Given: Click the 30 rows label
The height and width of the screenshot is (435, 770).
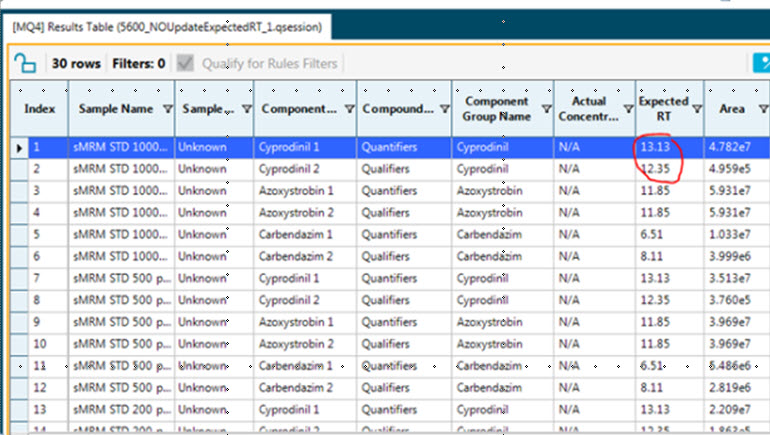Looking at the screenshot, I should [76, 63].
